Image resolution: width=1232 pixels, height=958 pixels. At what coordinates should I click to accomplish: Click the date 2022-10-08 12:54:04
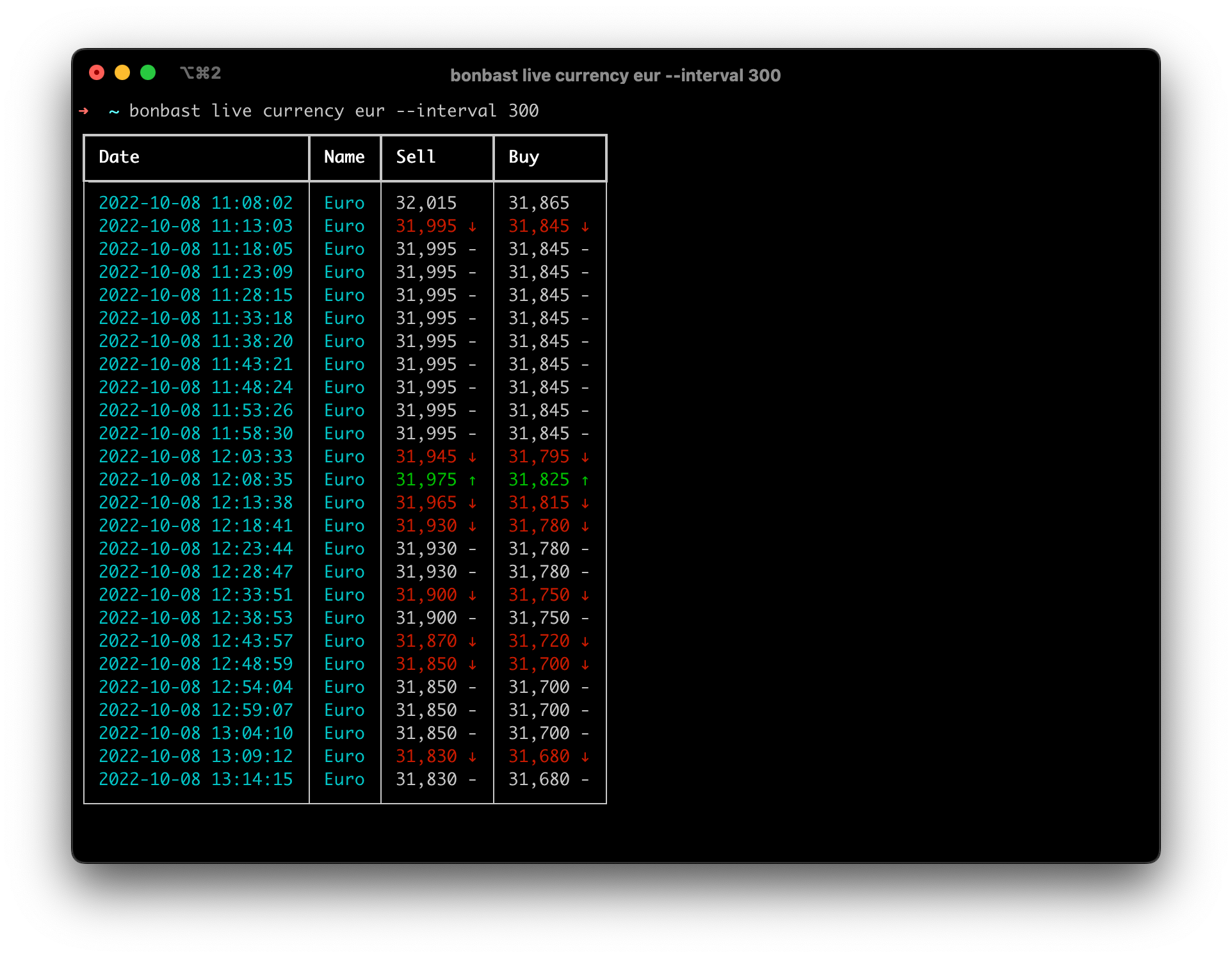pyautogui.click(x=196, y=687)
